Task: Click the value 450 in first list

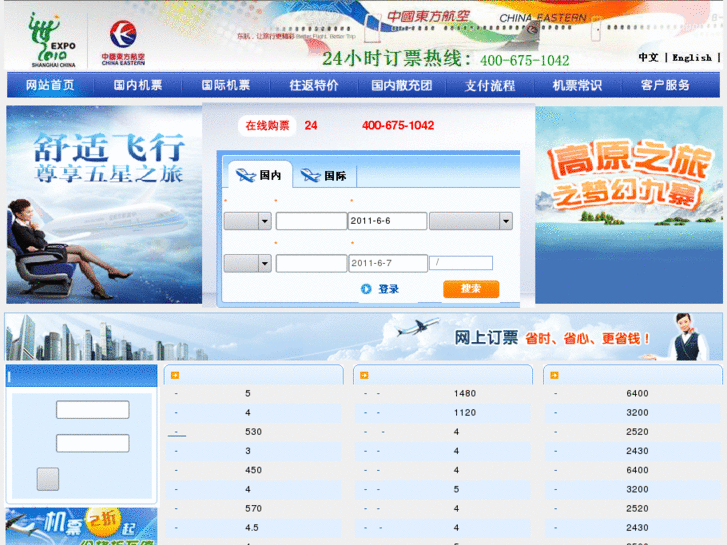Action: click(x=254, y=470)
